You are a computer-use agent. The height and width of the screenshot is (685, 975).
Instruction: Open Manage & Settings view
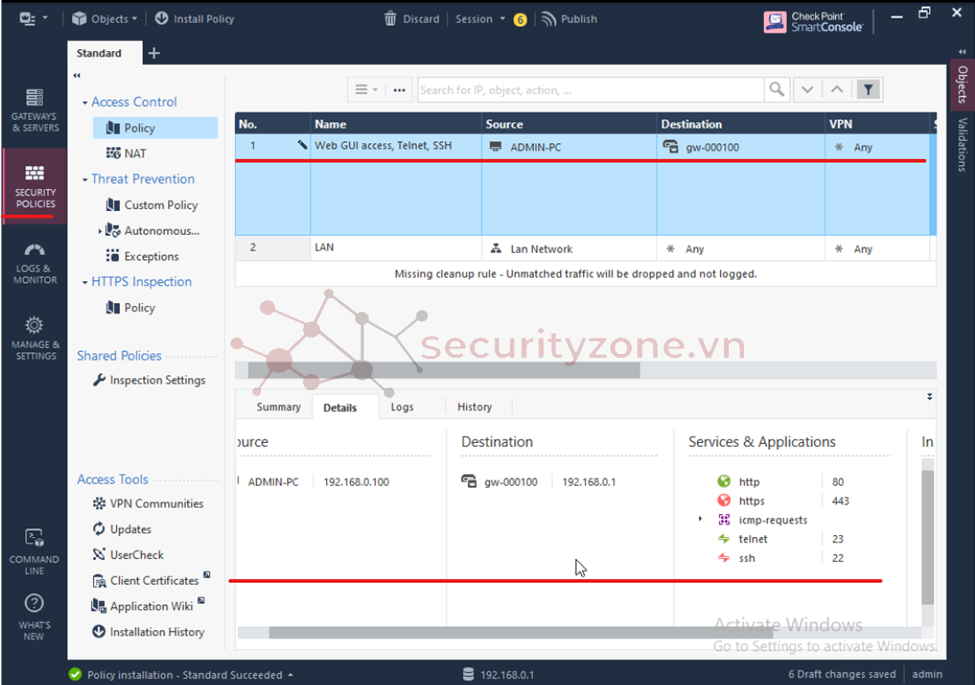tap(35, 339)
